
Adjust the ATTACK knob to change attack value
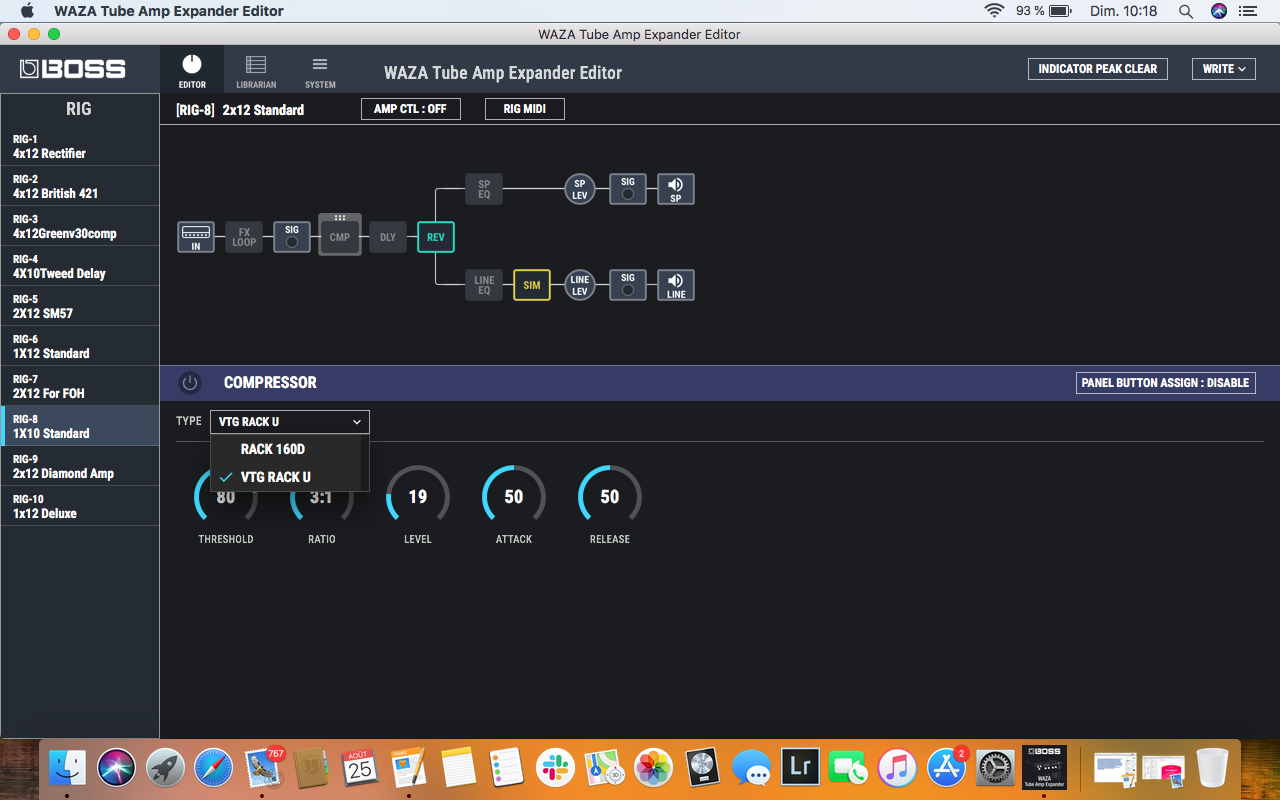coord(513,496)
